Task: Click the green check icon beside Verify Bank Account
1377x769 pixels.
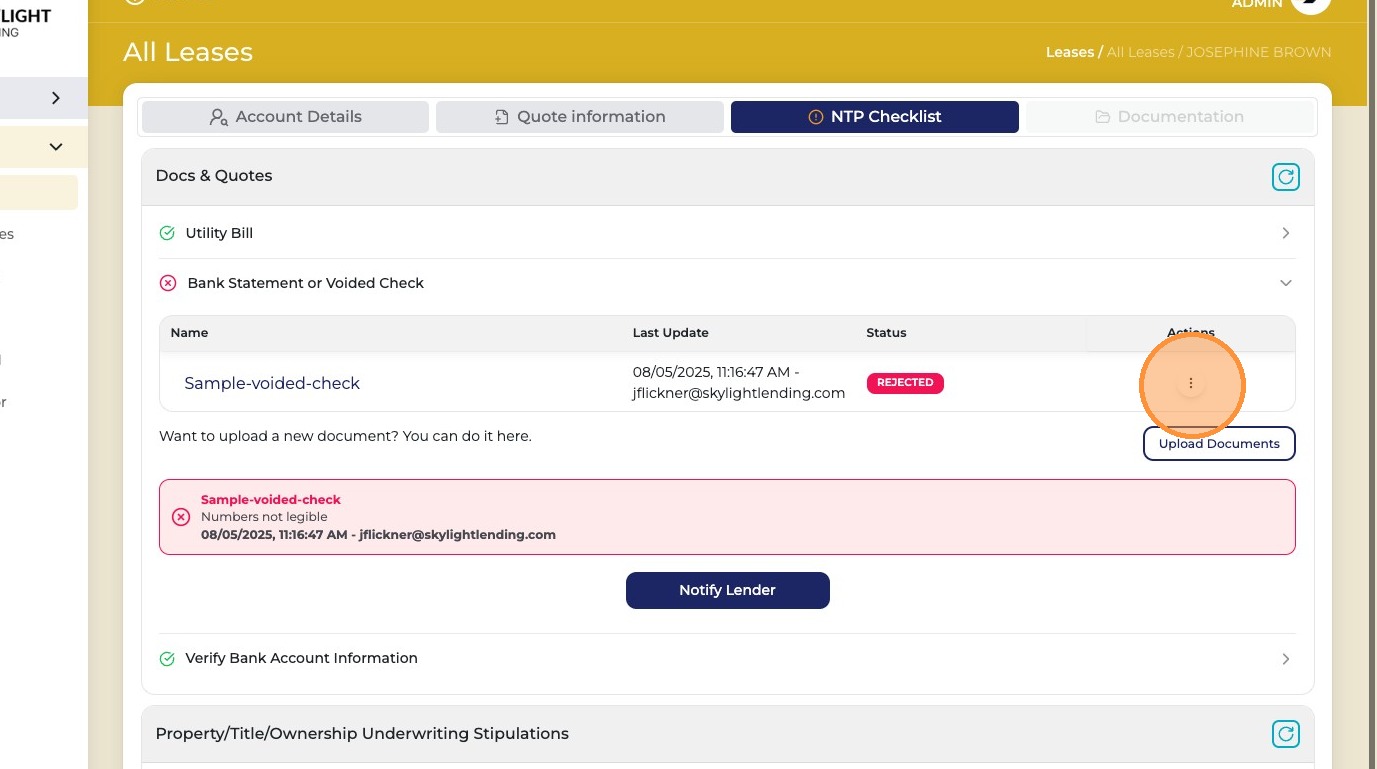Action: [x=167, y=658]
